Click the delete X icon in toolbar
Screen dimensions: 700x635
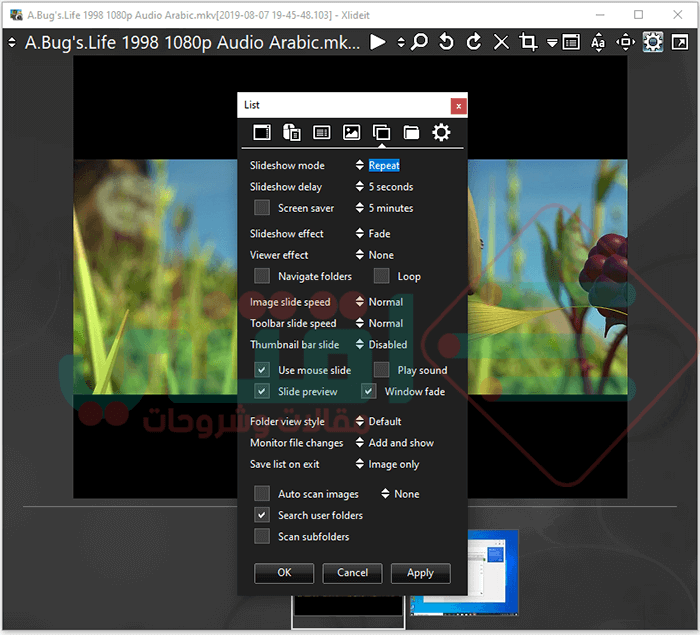click(501, 42)
